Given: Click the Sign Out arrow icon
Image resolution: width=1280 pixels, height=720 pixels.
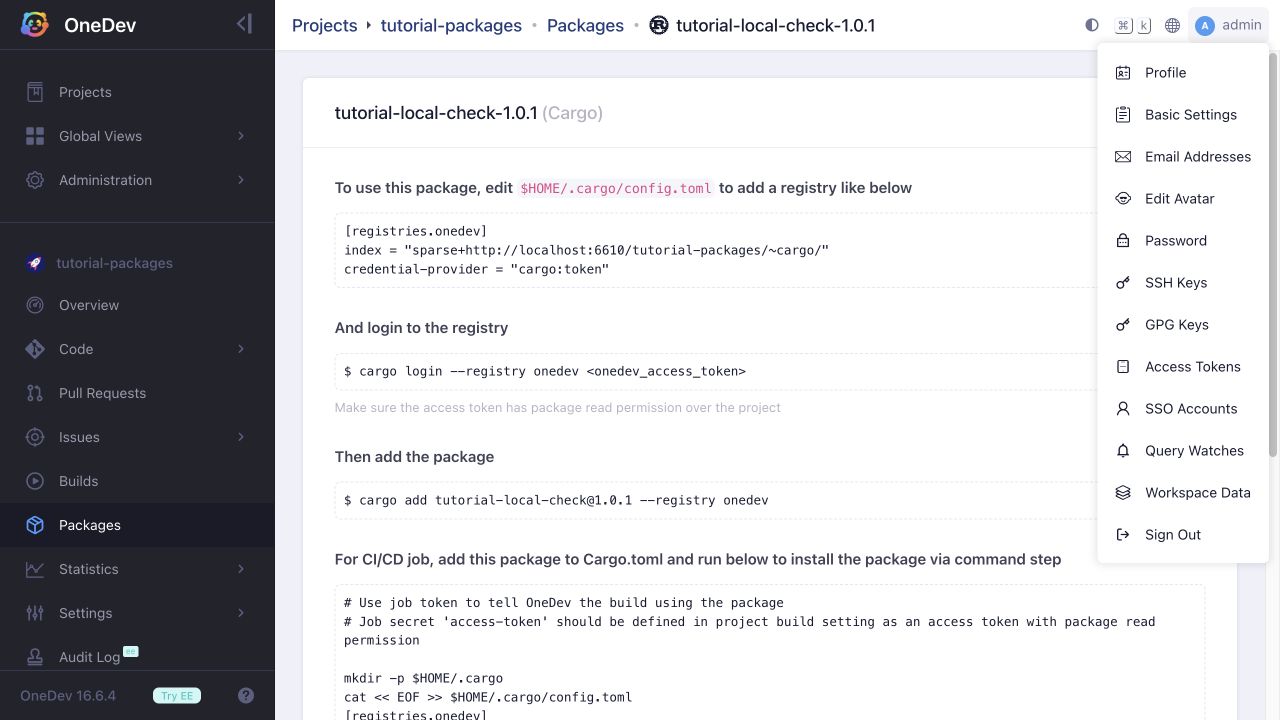Looking at the screenshot, I should coord(1123,535).
